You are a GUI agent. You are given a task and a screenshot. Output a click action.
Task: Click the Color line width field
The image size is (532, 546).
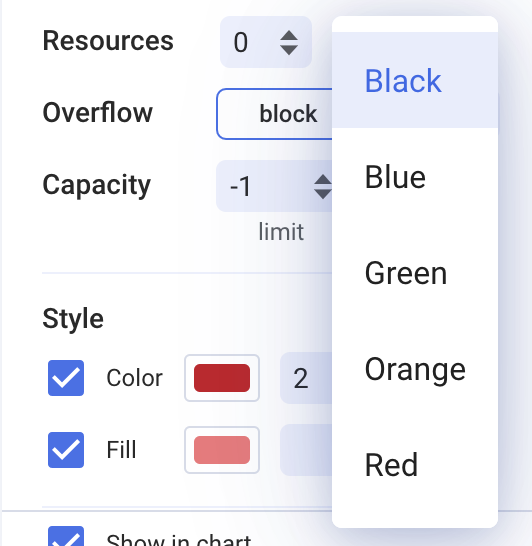306,378
